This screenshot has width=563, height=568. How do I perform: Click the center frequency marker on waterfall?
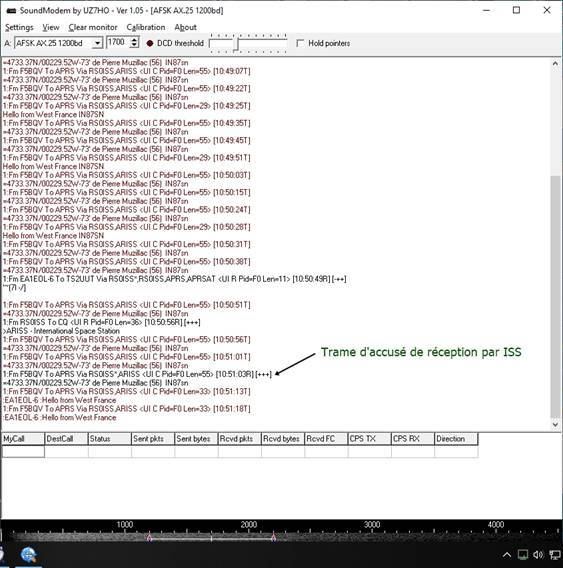point(212,538)
